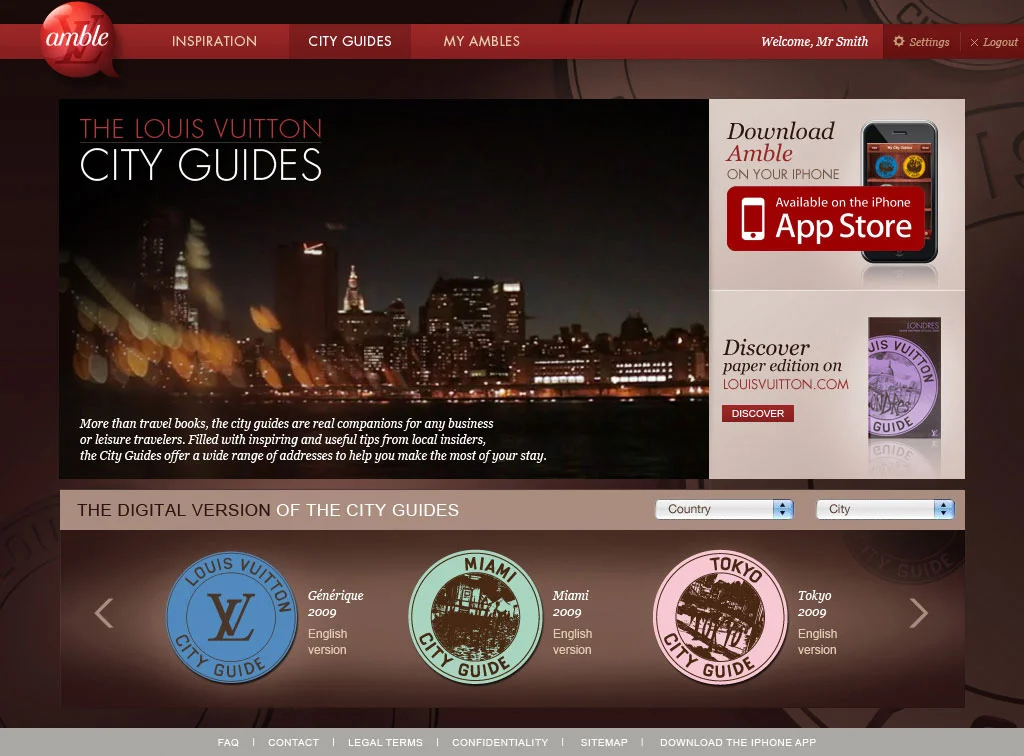
Task: Click the Logout X icon
Action: (974, 42)
